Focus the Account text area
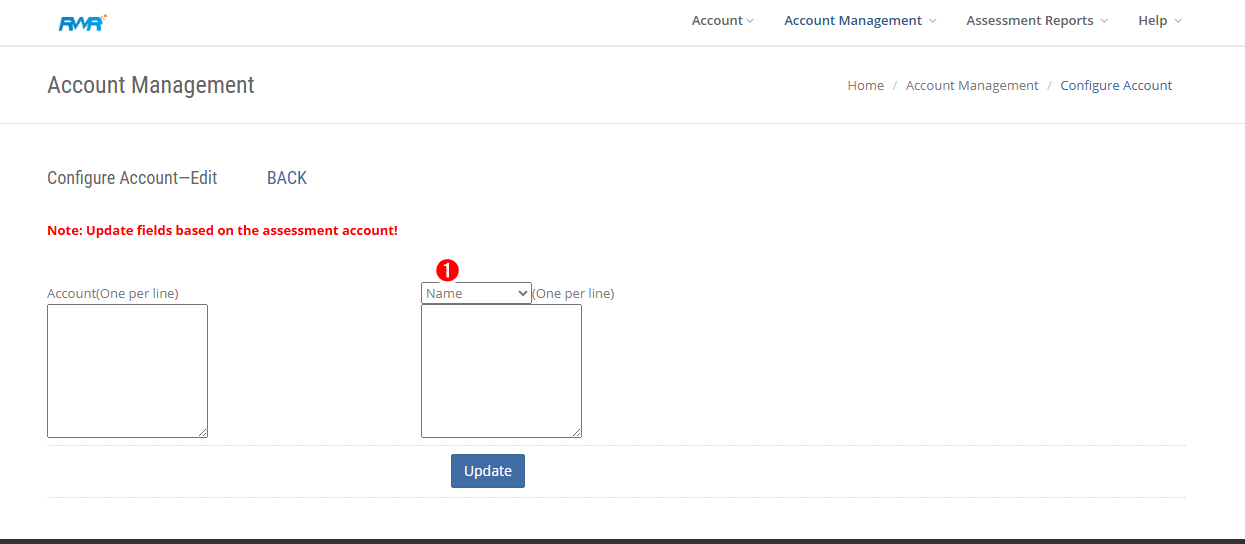The image size is (1245, 544). coord(127,370)
